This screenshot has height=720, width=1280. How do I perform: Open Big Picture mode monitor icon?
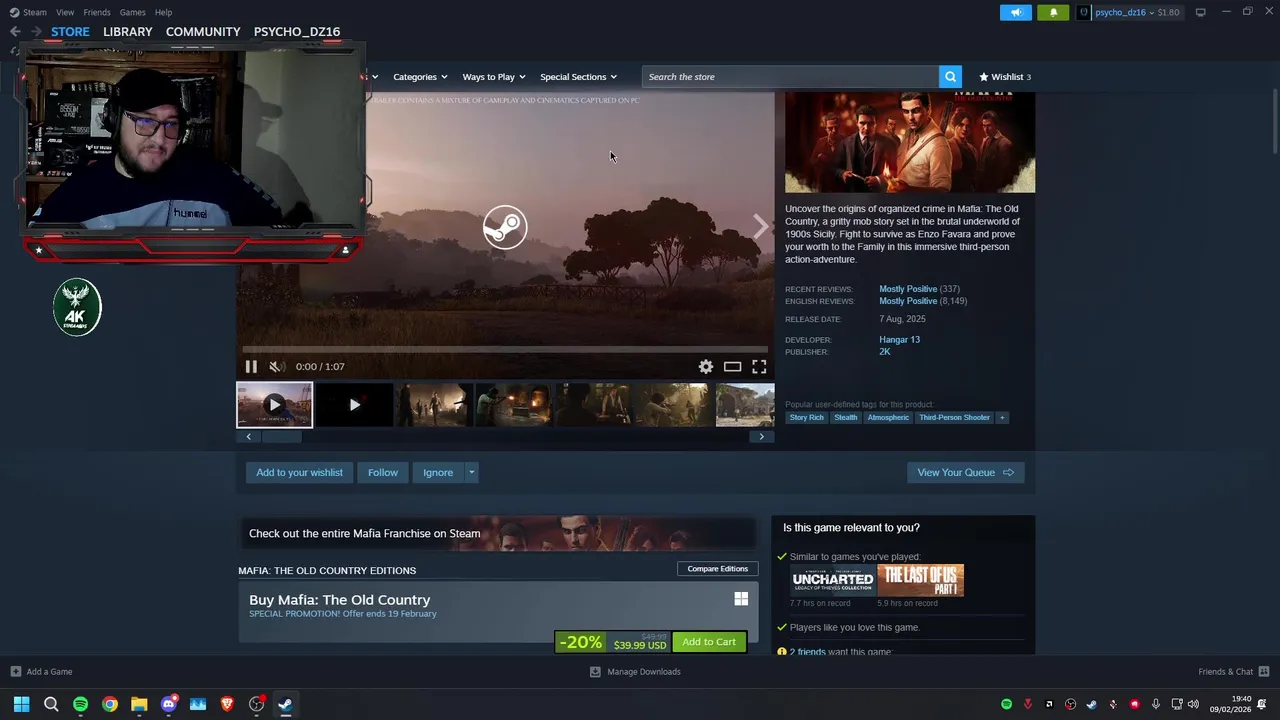[1200, 12]
